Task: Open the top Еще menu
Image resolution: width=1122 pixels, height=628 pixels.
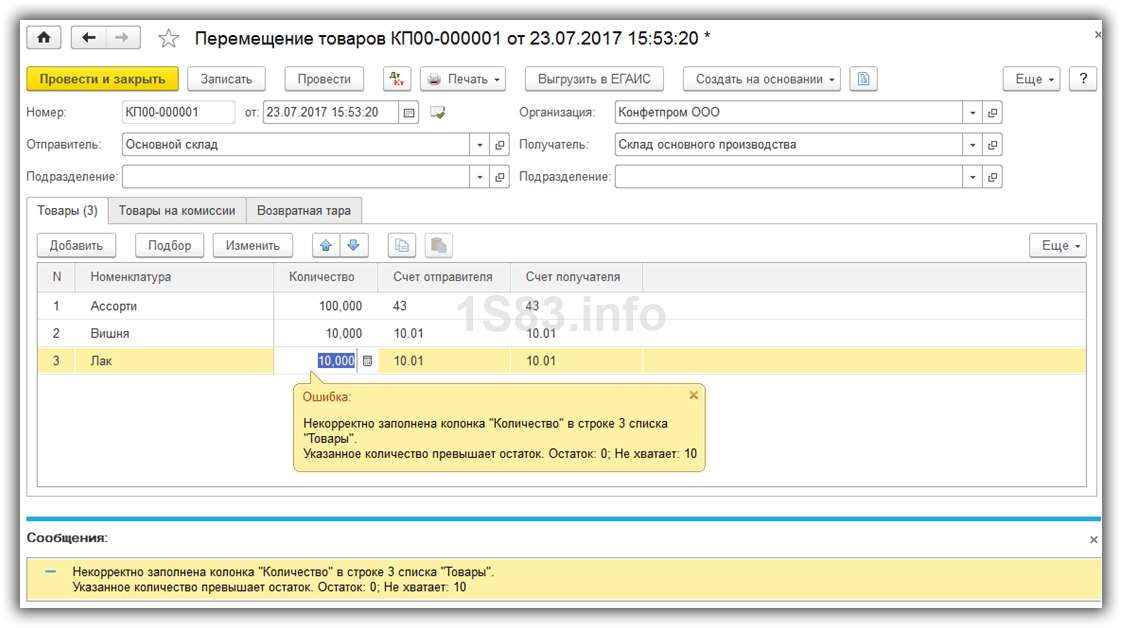Action: (1033, 79)
